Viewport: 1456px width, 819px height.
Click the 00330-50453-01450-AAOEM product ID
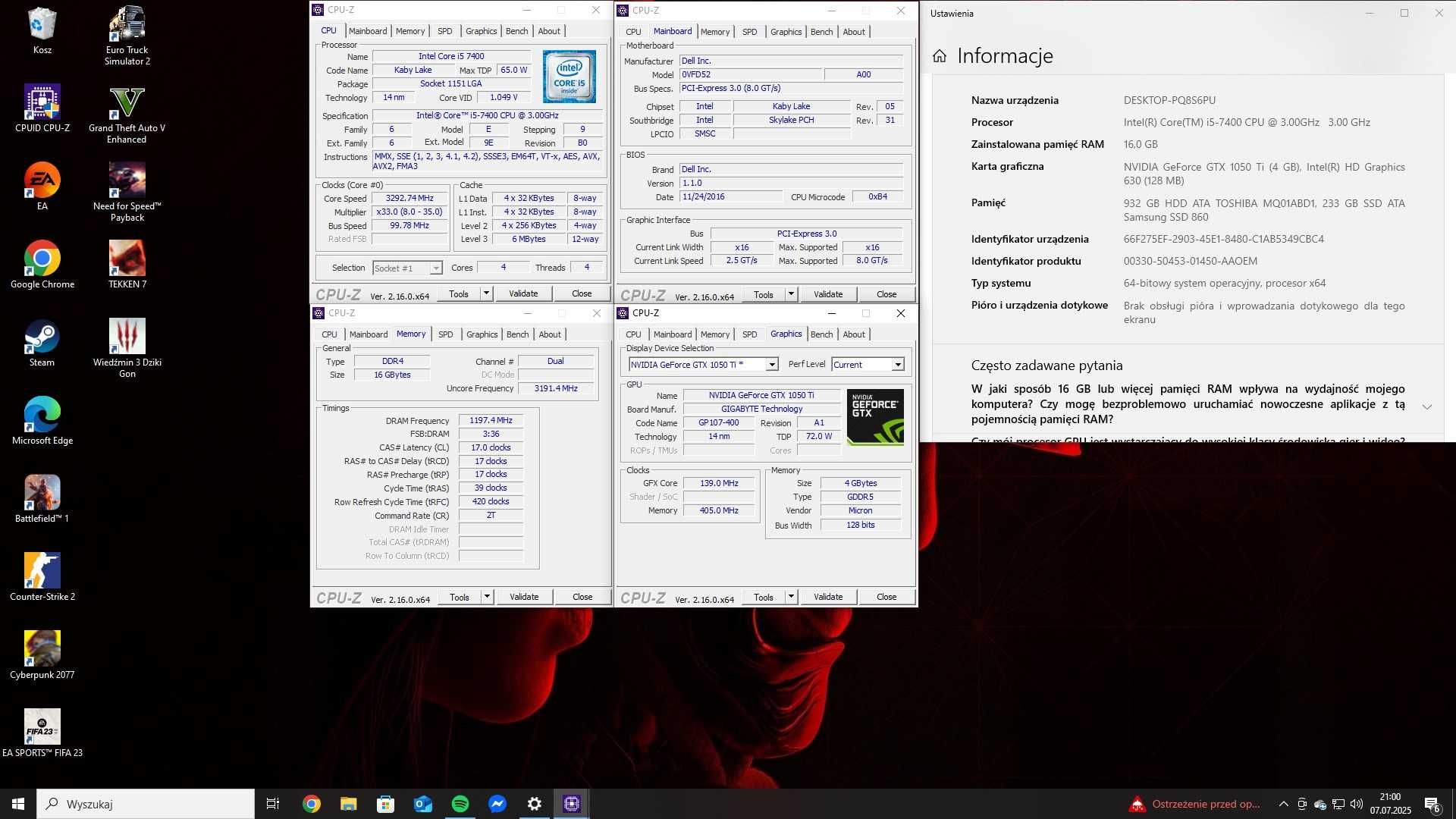(1190, 261)
